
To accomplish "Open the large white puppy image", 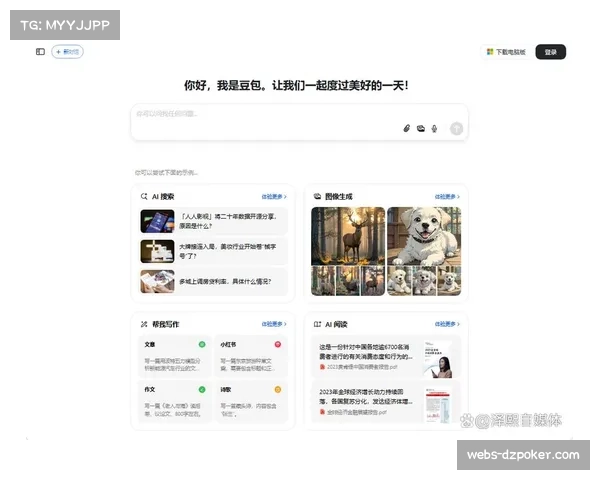I will (x=424, y=236).
